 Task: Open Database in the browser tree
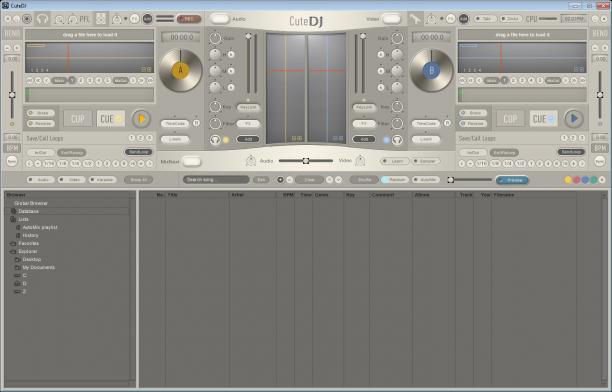tap(28, 211)
